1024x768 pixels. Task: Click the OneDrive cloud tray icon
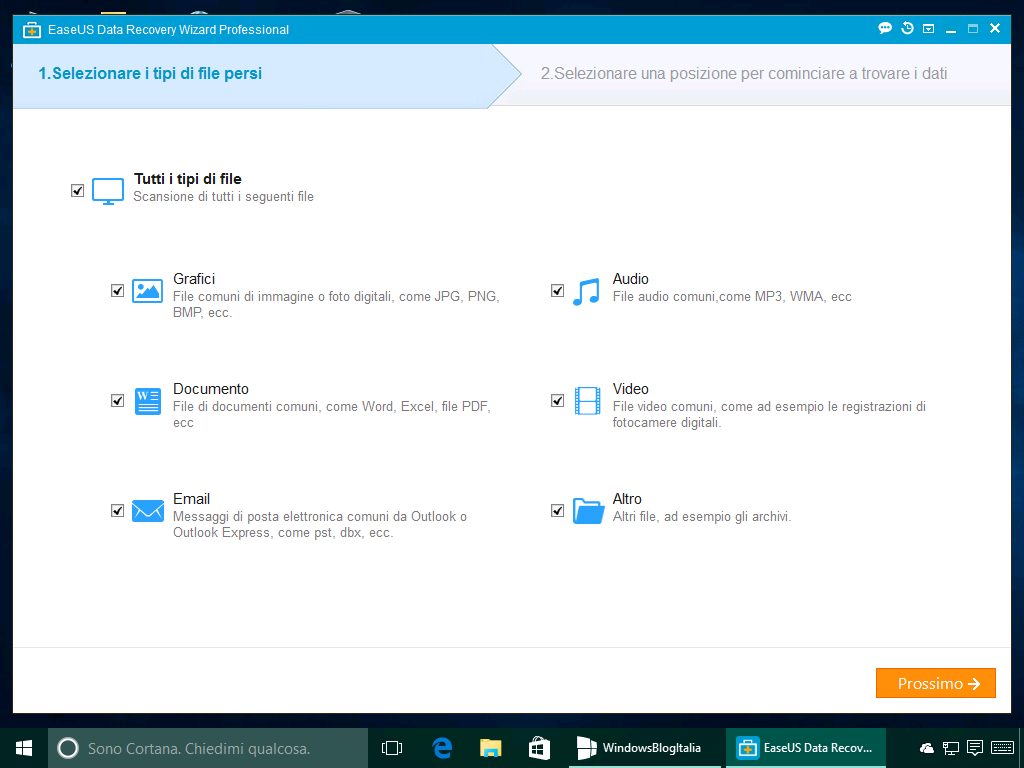pyautogui.click(x=927, y=748)
